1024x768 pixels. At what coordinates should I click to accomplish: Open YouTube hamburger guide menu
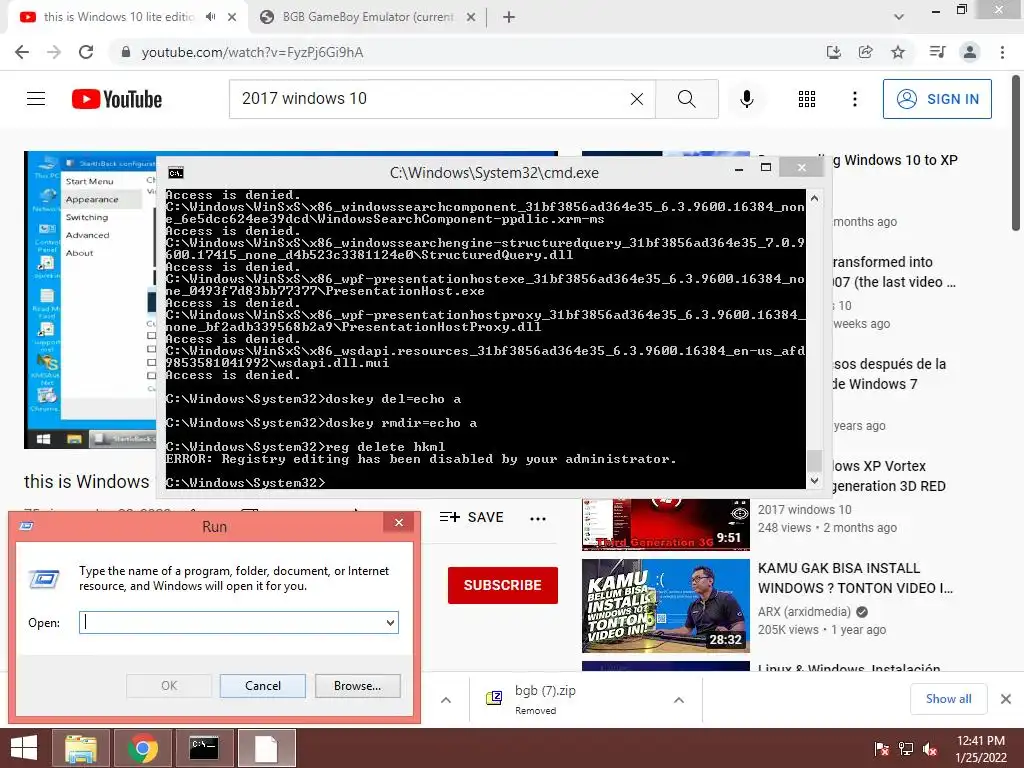pyautogui.click(x=36, y=99)
